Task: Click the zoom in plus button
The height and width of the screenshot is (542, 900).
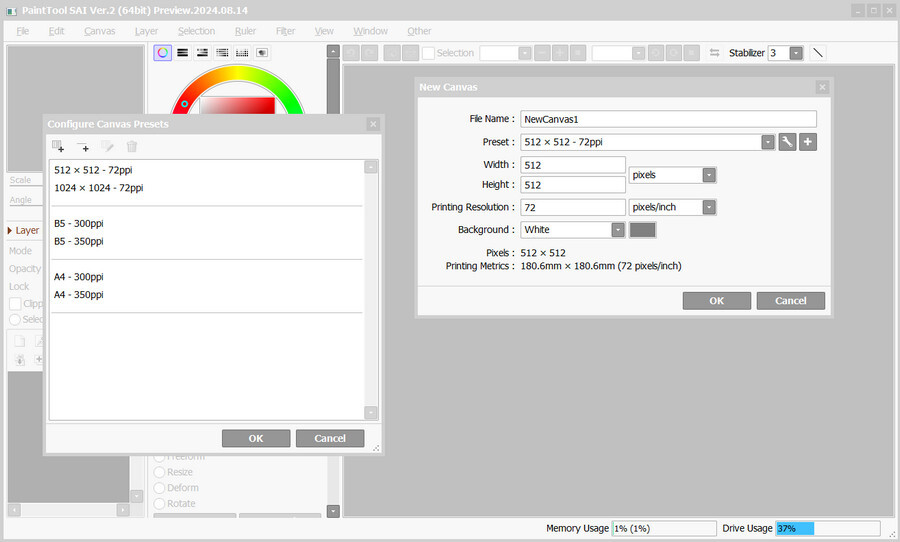Action: coord(560,53)
